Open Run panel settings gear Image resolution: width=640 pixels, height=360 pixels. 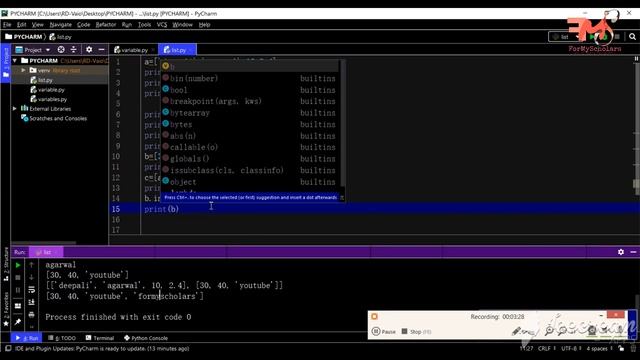tap(621, 252)
